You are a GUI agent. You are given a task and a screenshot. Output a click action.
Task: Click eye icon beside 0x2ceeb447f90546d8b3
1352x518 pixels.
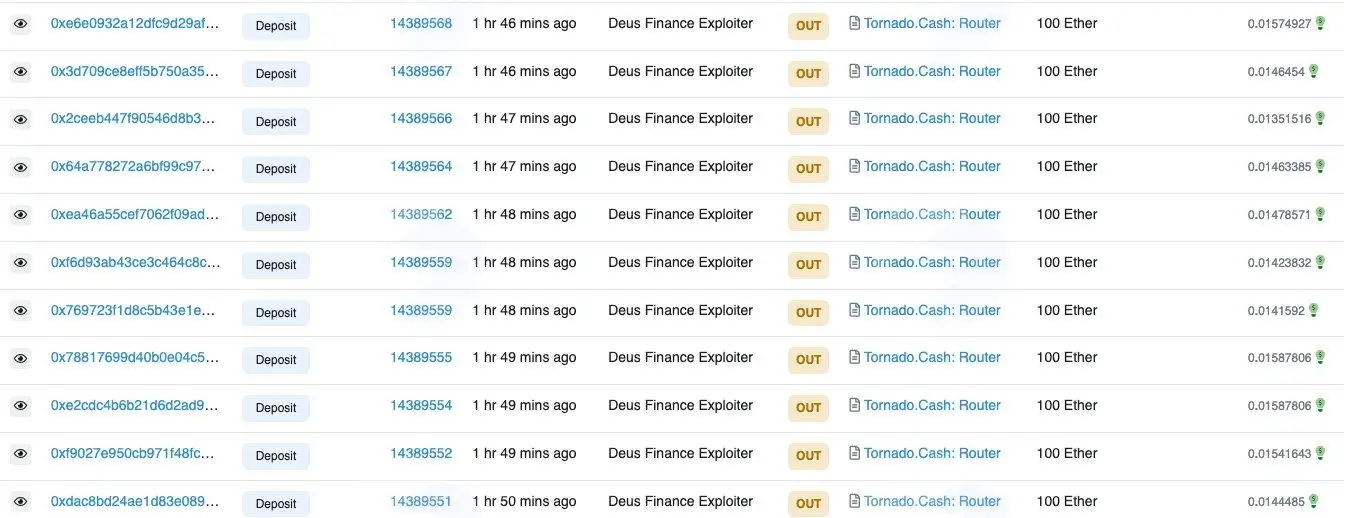[x=20, y=119]
